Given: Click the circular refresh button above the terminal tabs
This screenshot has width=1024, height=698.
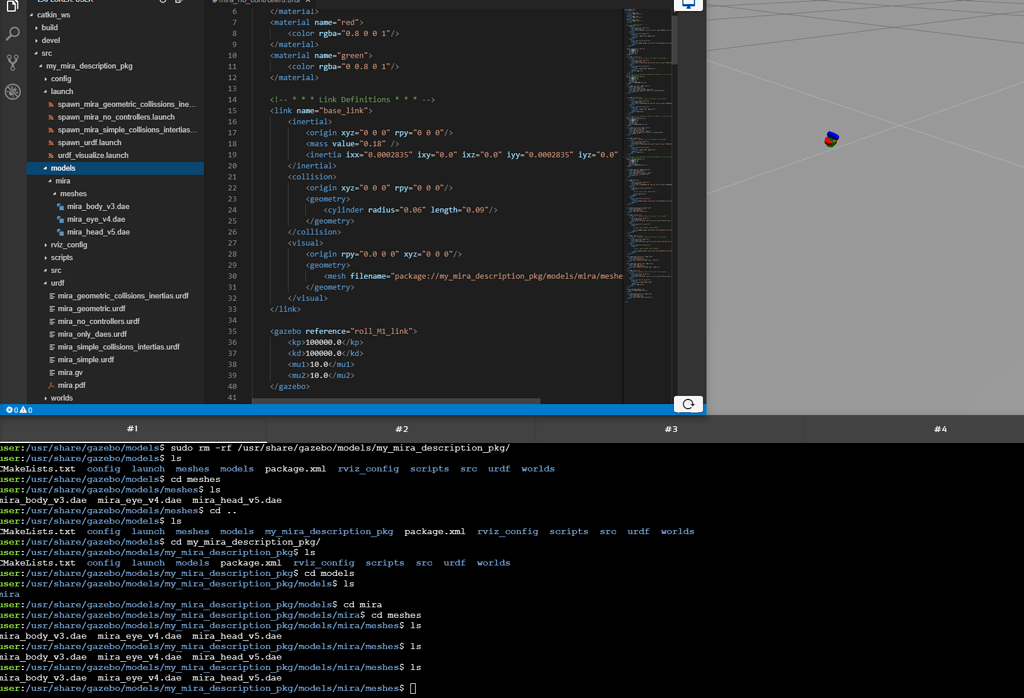Looking at the screenshot, I should tap(688, 403).
